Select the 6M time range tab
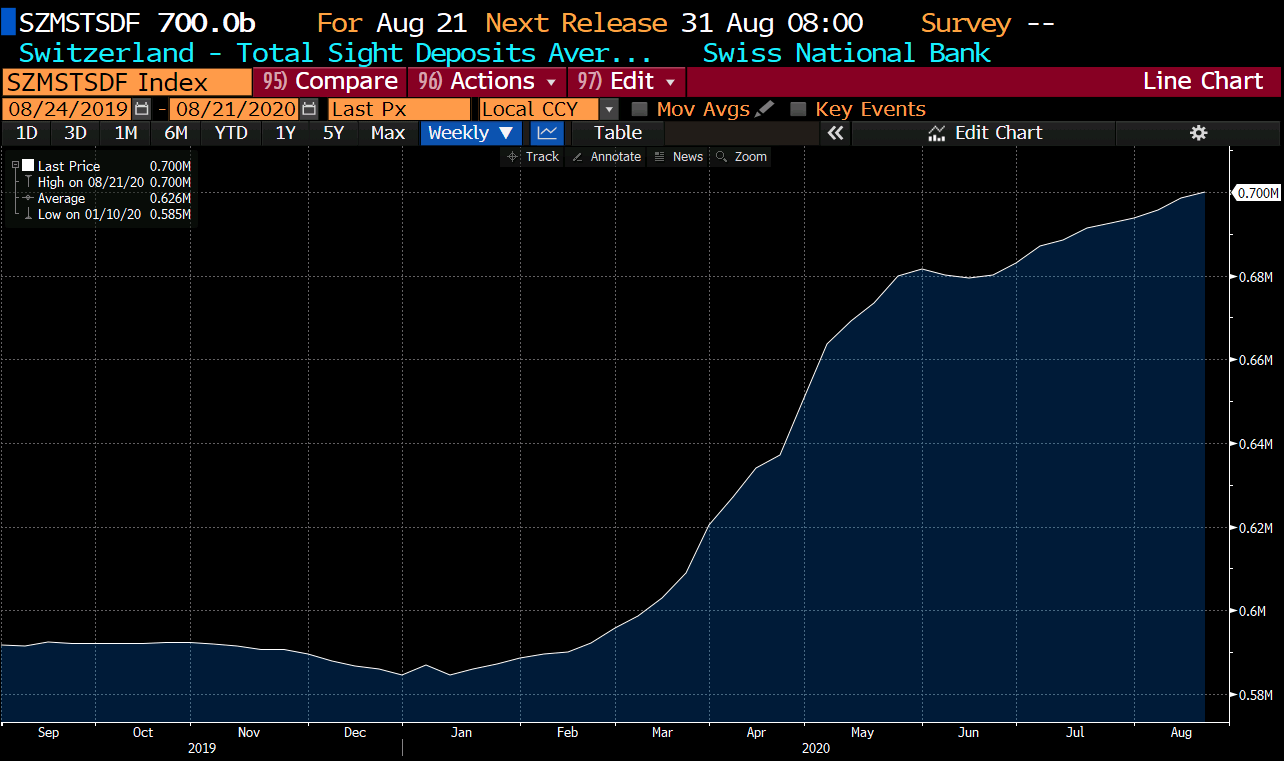The width and height of the screenshot is (1284, 761). coord(176,133)
